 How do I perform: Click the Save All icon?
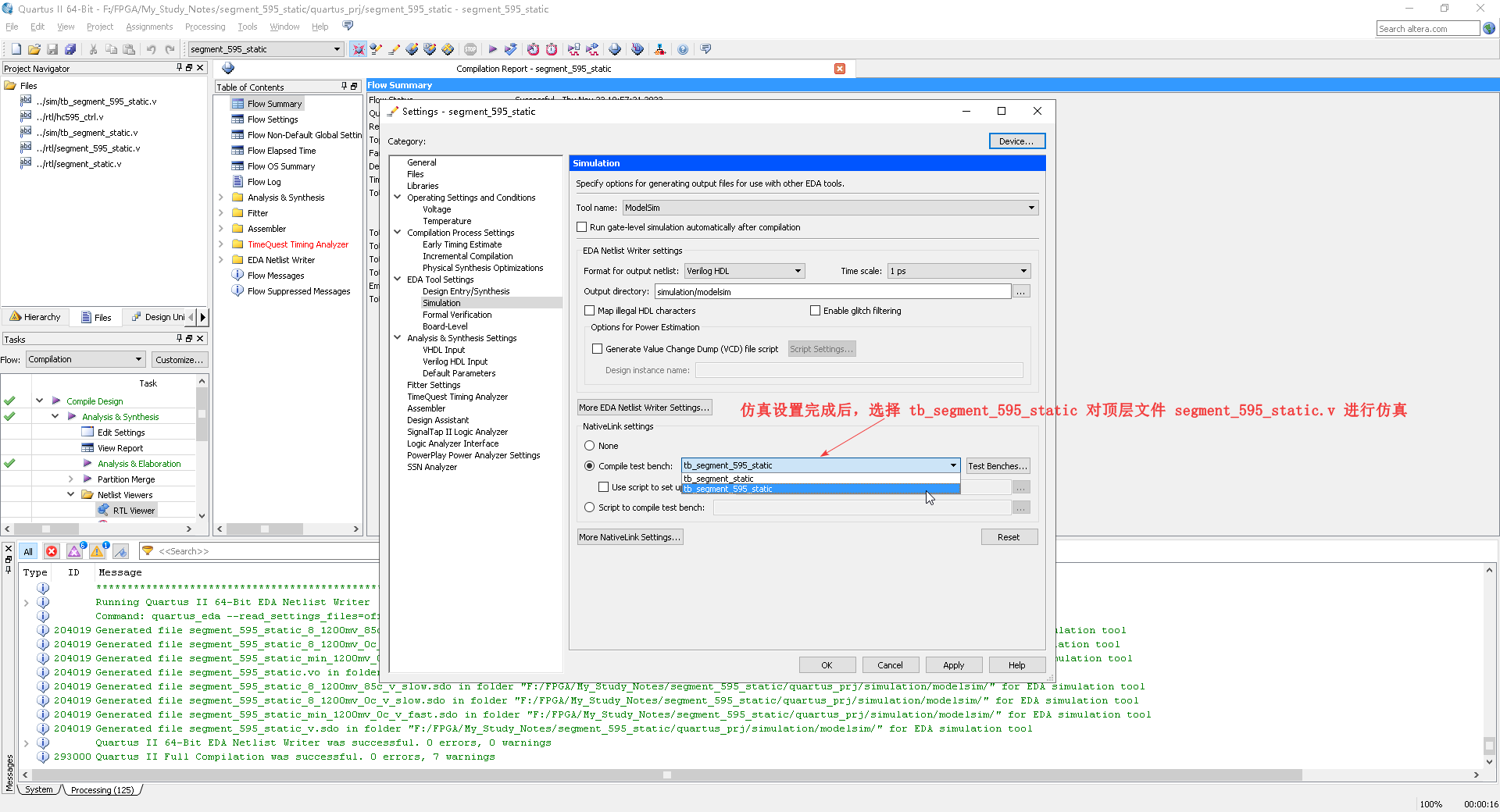(x=70, y=49)
